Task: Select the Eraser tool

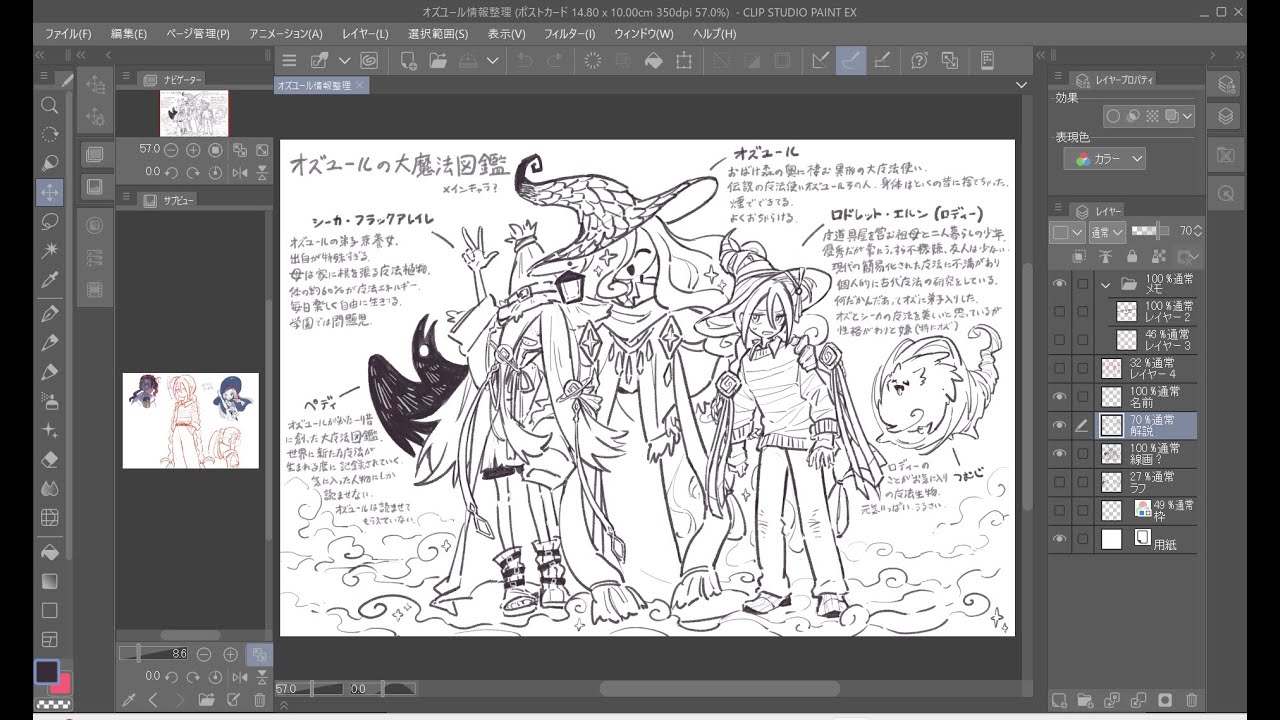Action: point(49,460)
